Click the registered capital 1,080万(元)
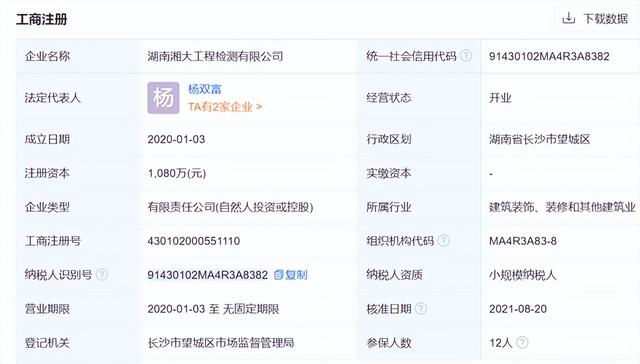Screen dimensions: 640x364 click(177, 173)
